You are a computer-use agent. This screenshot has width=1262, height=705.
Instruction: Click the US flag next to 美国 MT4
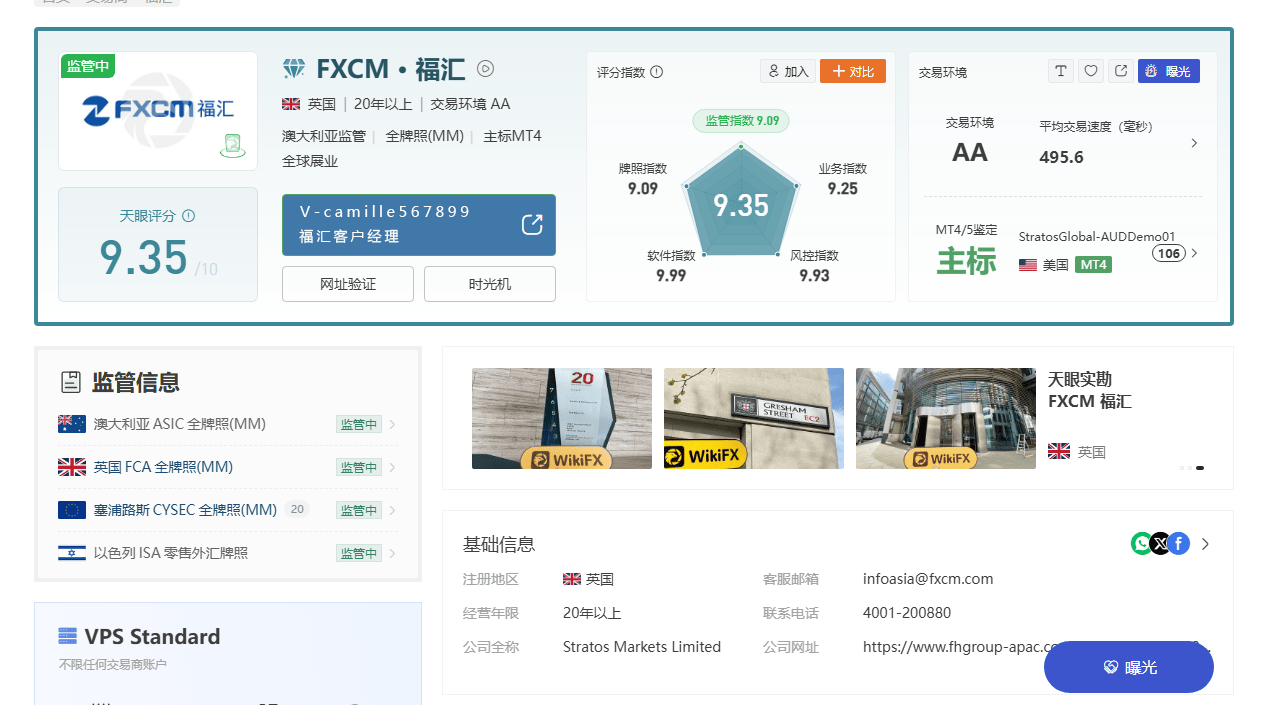[x=1028, y=265]
